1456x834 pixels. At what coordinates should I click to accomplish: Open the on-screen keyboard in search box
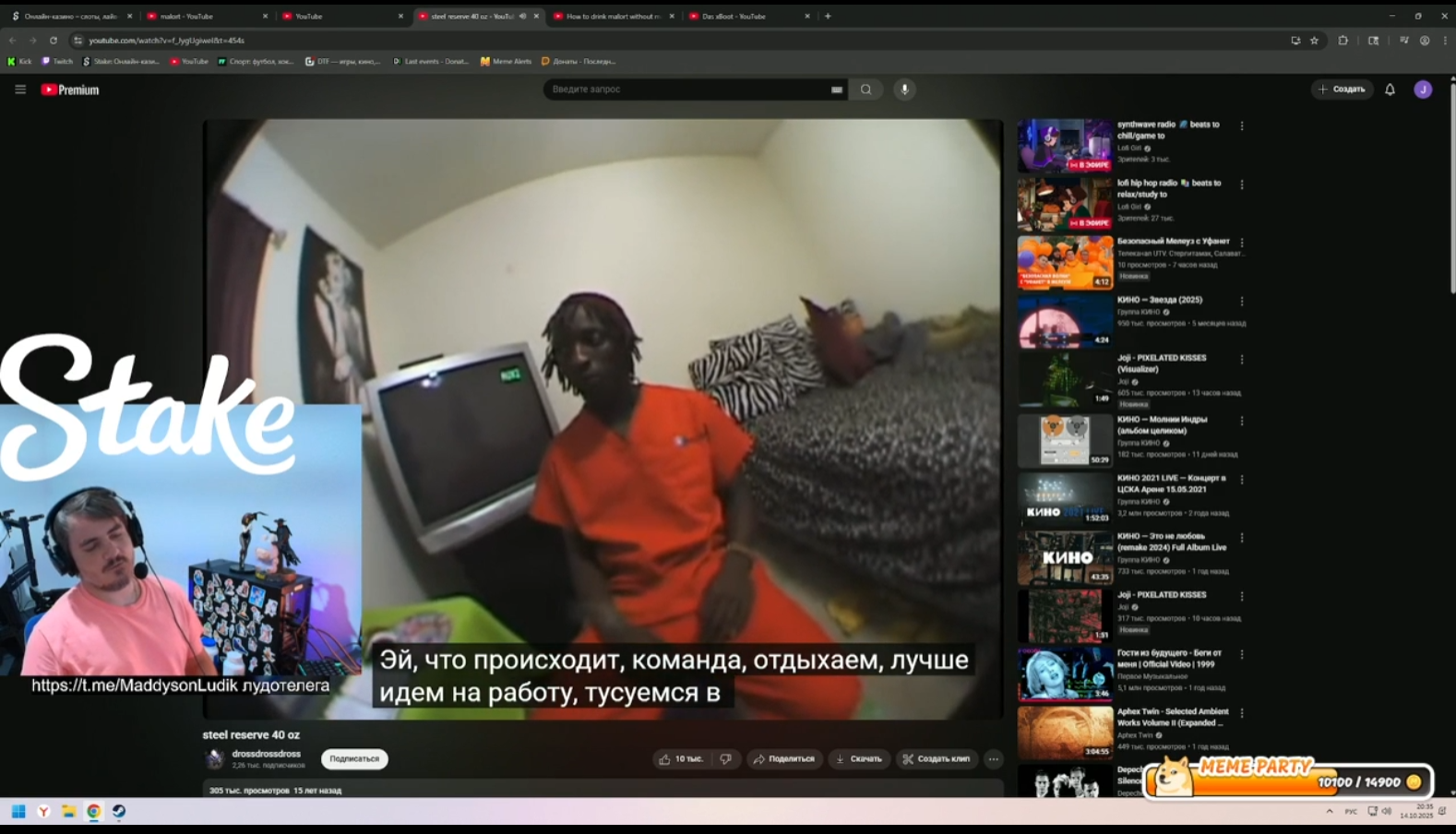click(x=837, y=89)
